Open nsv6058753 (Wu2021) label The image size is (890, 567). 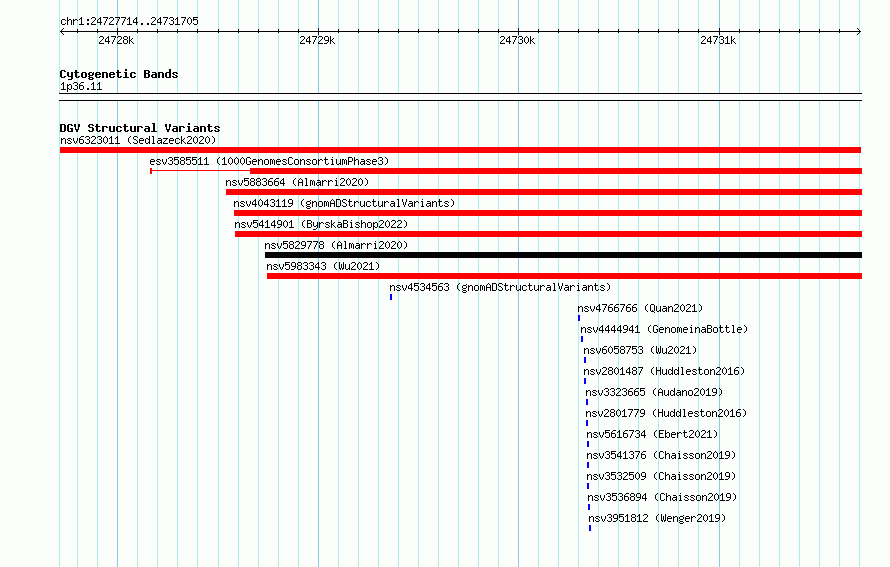(x=640, y=350)
